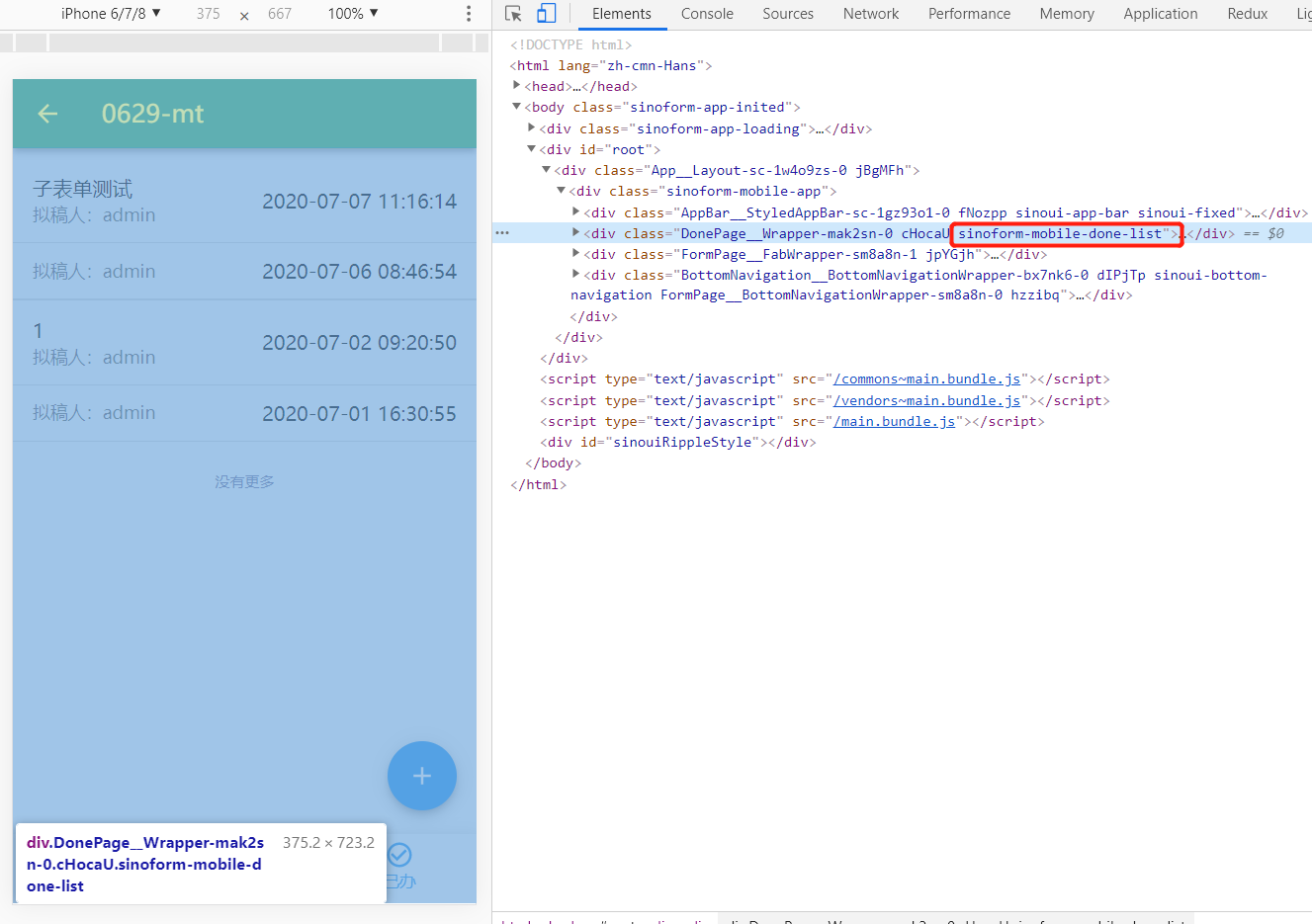Open the /main.bundle.js script link
The width and height of the screenshot is (1312, 924).
coord(894,421)
